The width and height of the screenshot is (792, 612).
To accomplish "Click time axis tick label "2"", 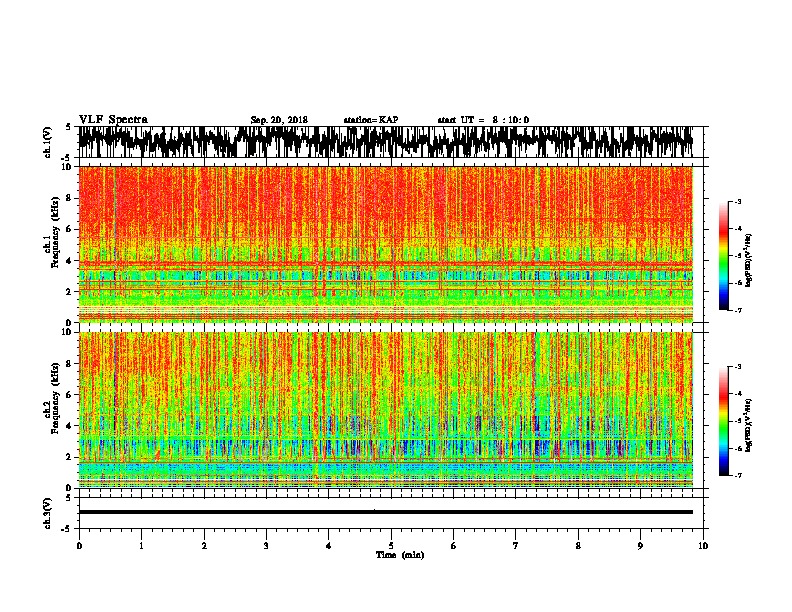I will pos(204,546).
